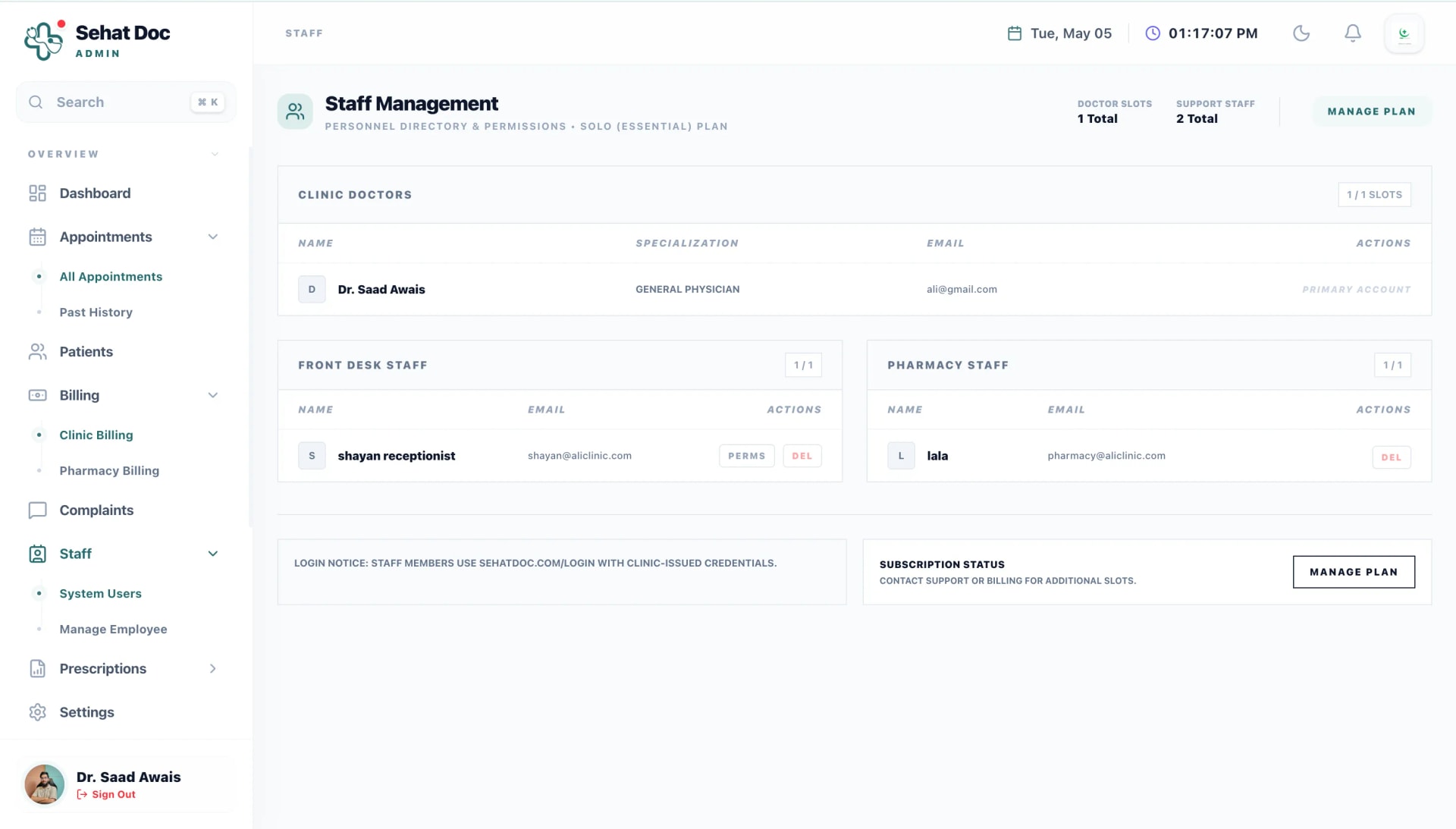This screenshot has height=829, width=1456.
Task: Open profile avatar in top bar
Action: (x=1404, y=33)
